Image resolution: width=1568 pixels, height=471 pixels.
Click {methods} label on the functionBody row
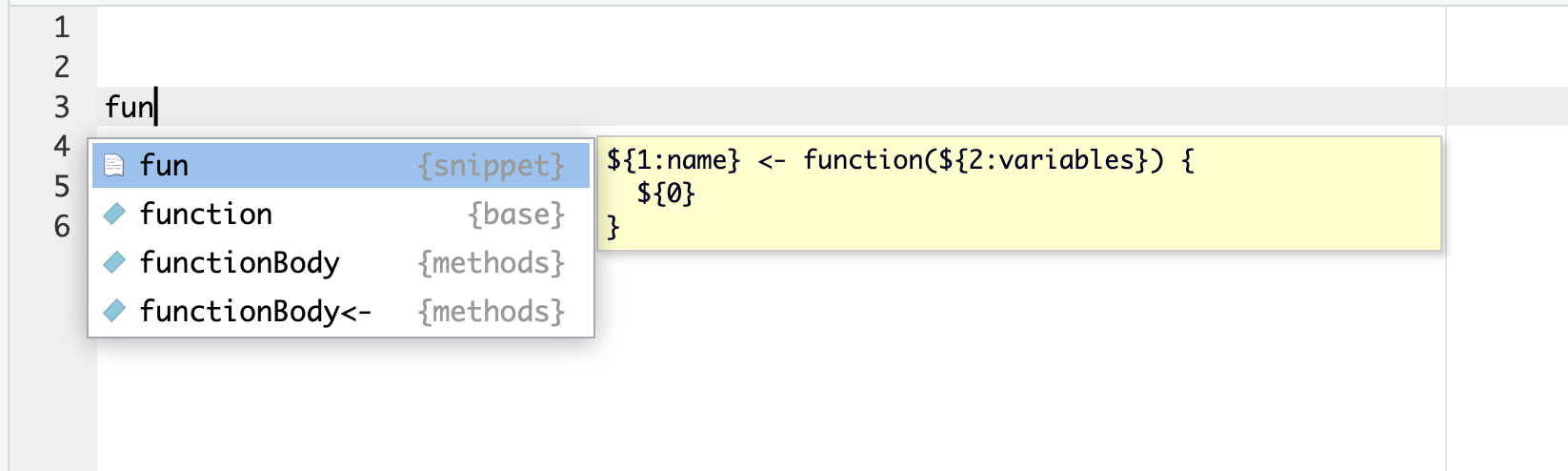click(492, 263)
